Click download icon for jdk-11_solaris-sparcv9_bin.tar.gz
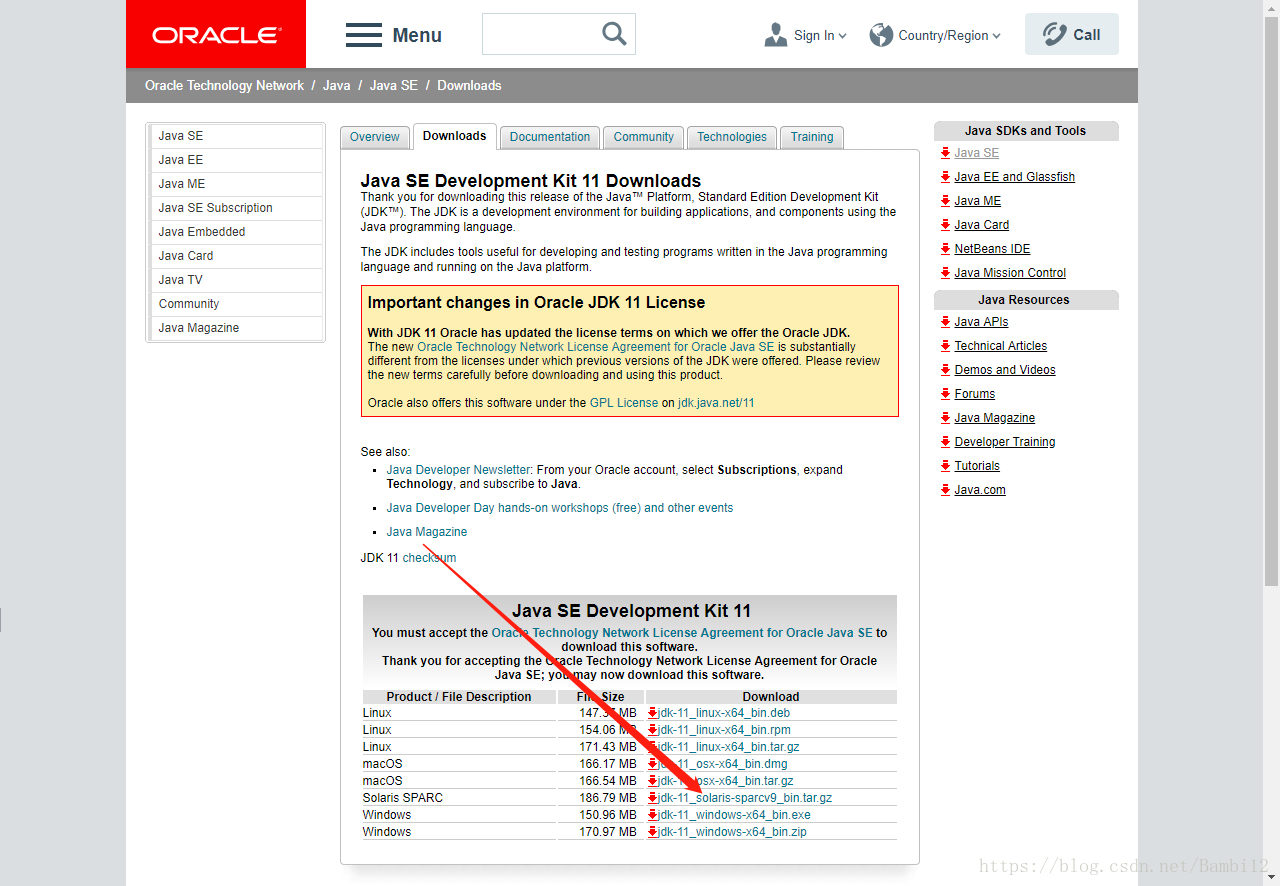Viewport: 1280px width, 886px height. (653, 798)
